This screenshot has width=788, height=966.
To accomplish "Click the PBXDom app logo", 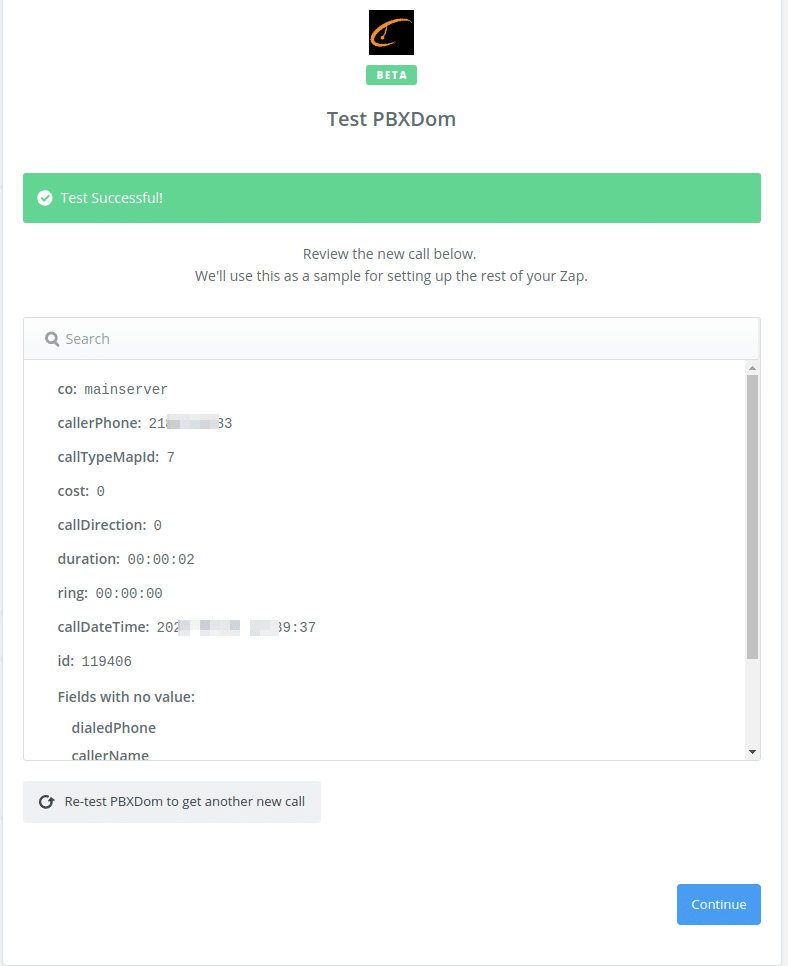I will (x=391, y=32).
